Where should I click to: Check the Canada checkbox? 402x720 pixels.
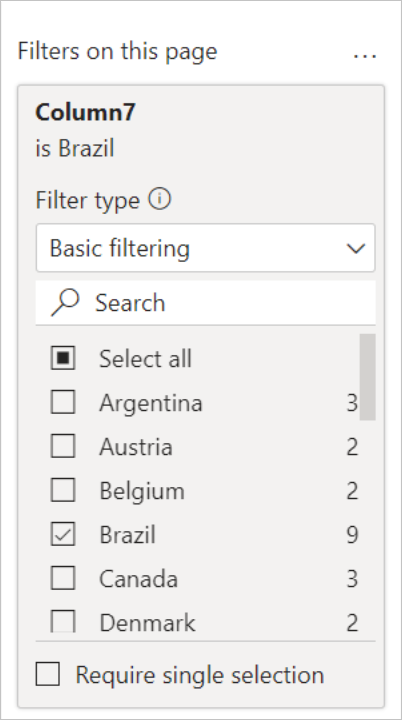pyautogui.click(x=63, y=578)
